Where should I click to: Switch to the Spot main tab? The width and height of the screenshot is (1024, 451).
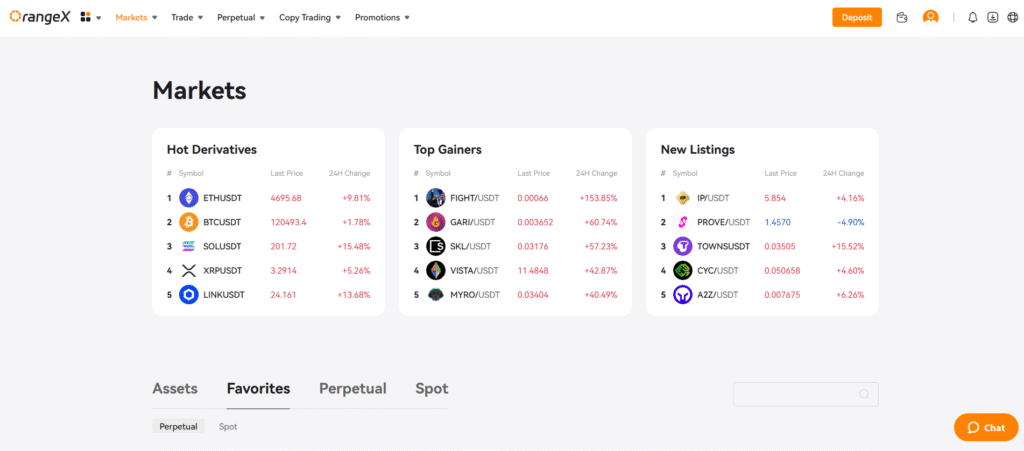432,389
